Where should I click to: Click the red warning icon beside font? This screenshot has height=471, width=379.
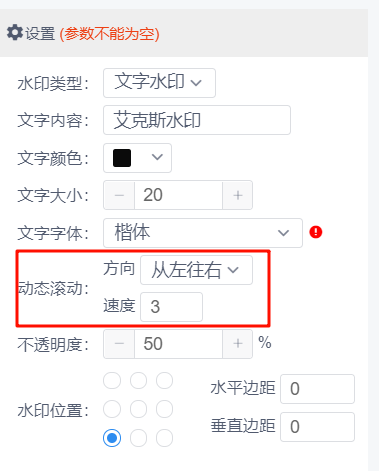coord(315,232)
